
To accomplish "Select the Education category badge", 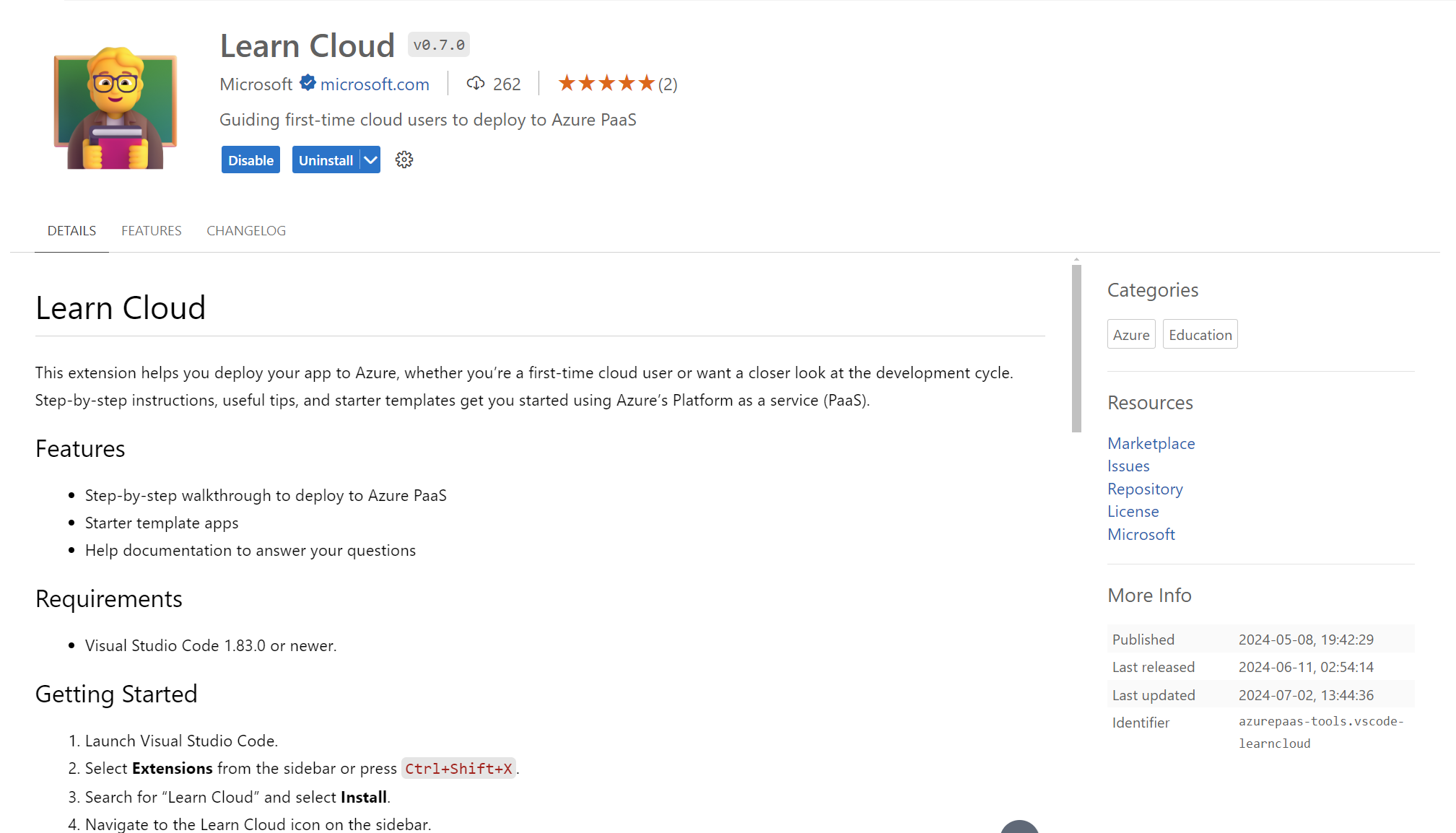I will (x=1200, y=333).
